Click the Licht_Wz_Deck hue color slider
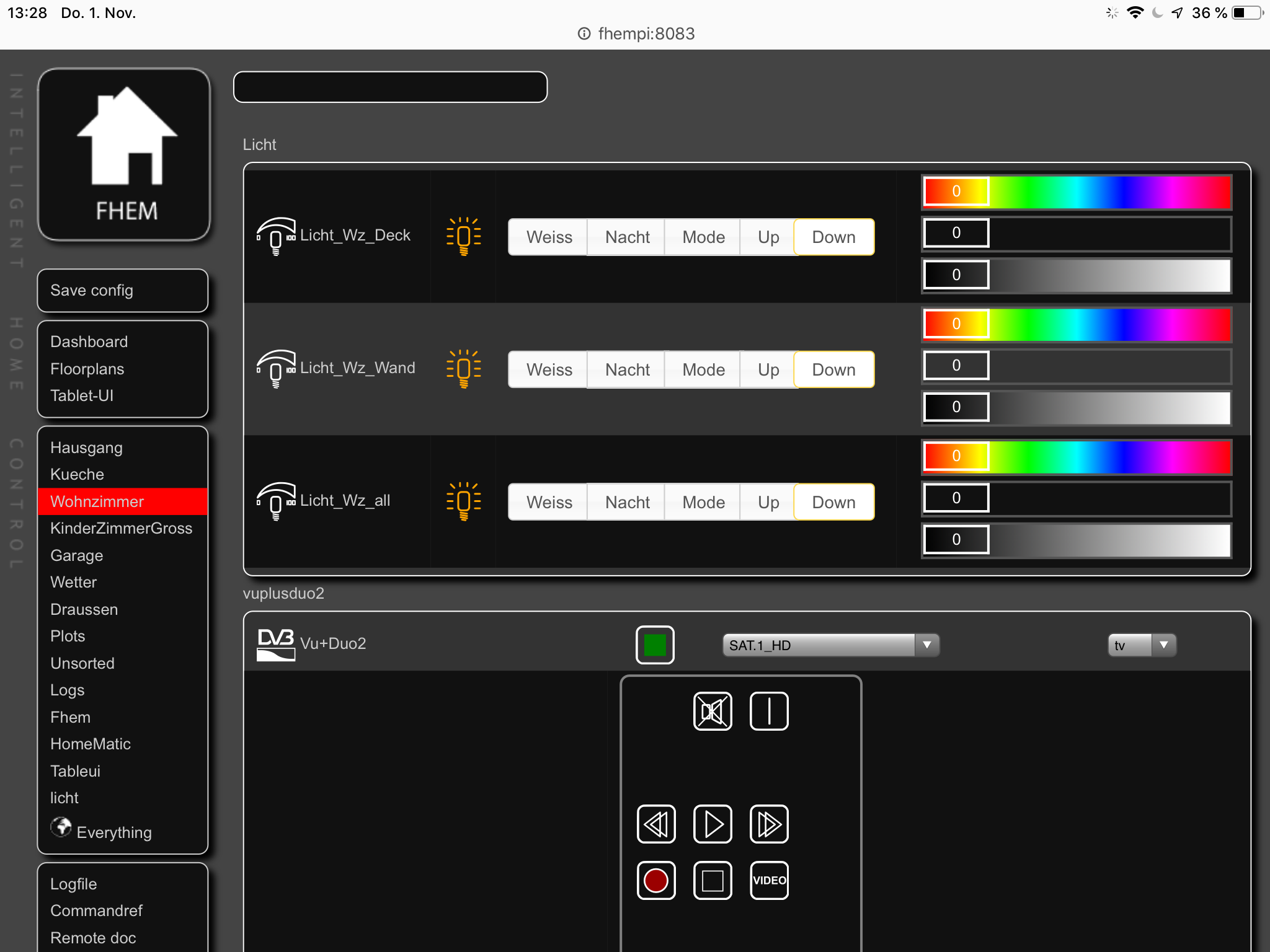This screenshot has height=952, width=1270. (1076, 192)
